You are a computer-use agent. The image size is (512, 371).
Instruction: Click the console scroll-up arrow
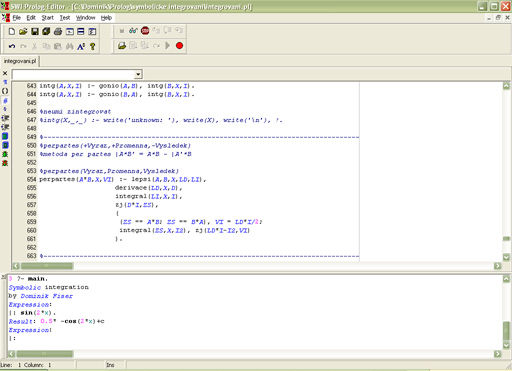pyautogui.click(x=506, y=279)
